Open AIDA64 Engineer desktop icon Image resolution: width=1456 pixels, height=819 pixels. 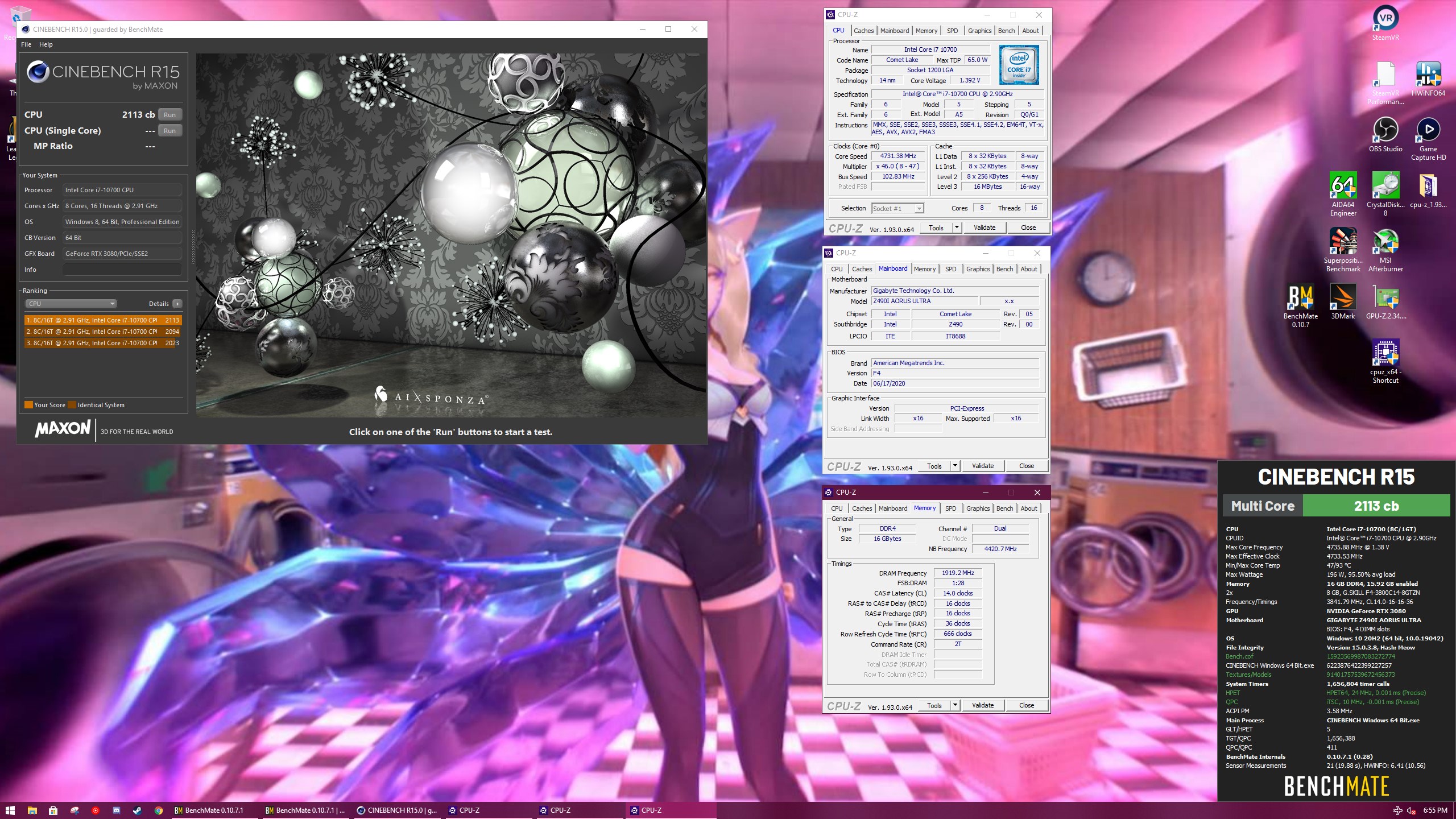point(1343,194)
